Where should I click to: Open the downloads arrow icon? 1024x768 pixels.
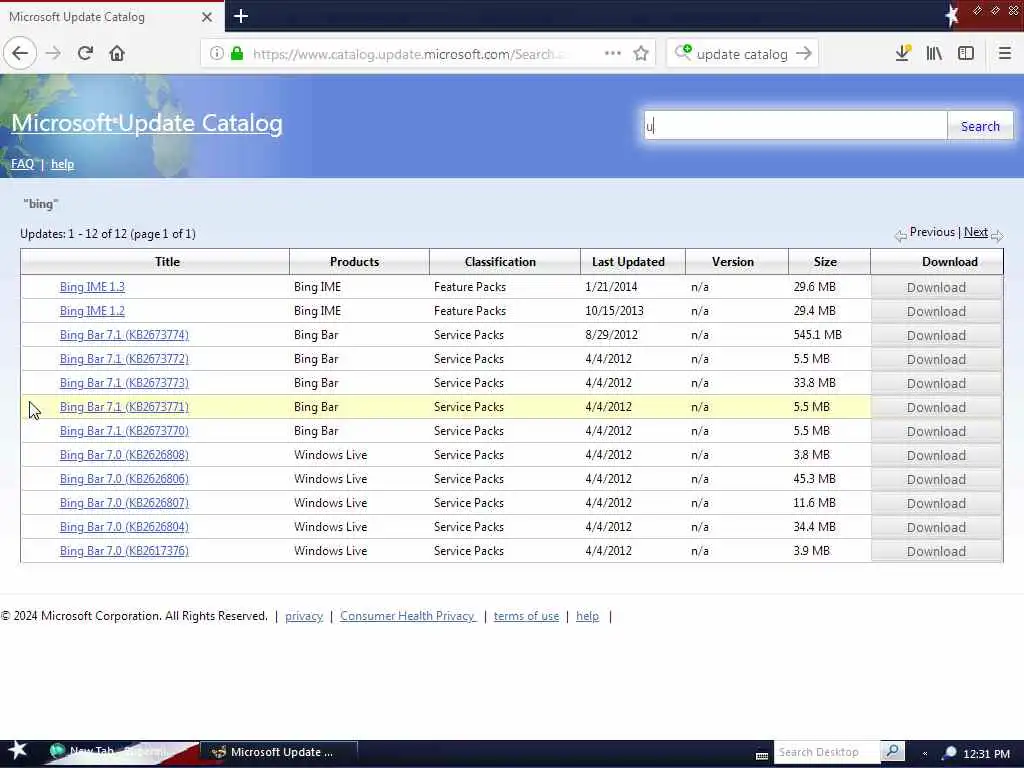(x=903, y=54)
